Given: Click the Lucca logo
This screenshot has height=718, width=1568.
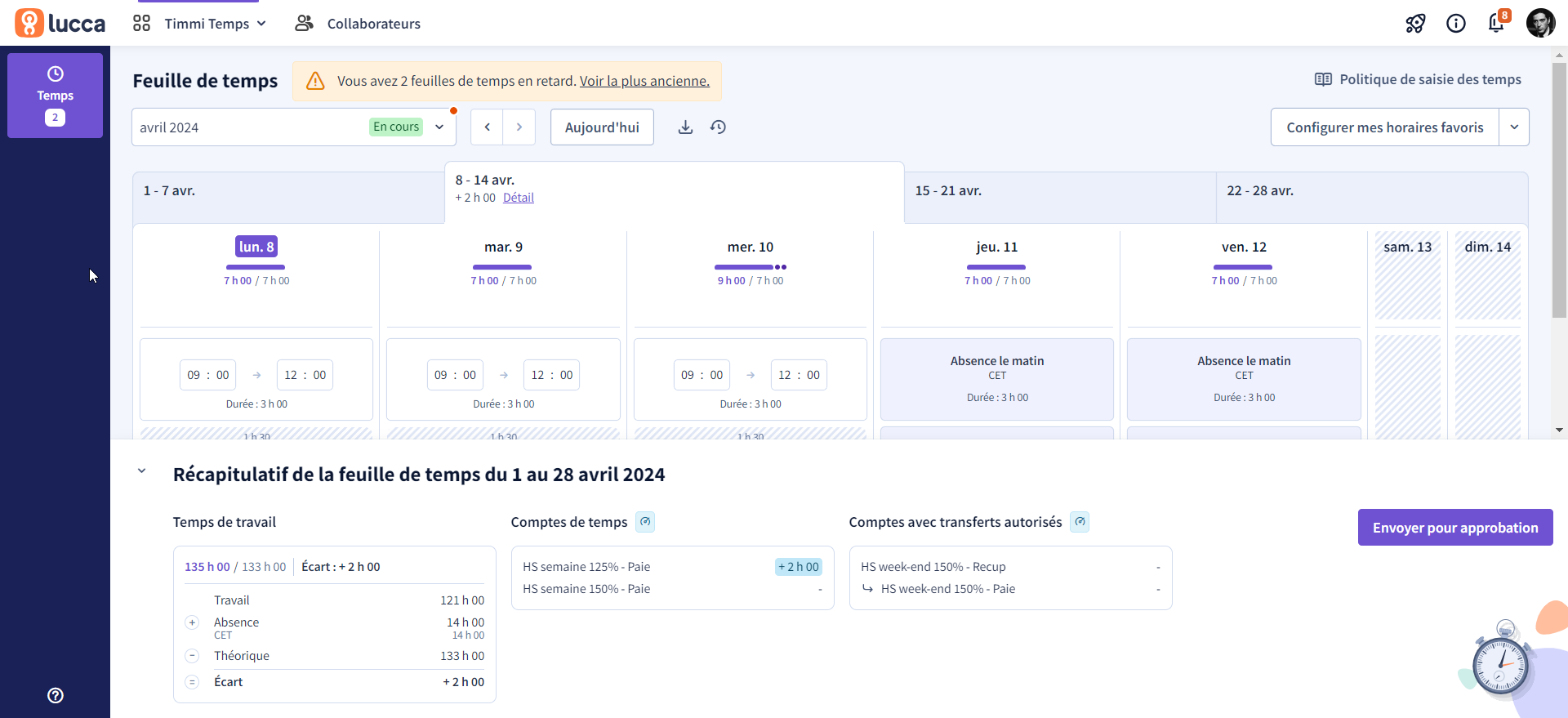Looking at the screenshot, I should point(60,23).
